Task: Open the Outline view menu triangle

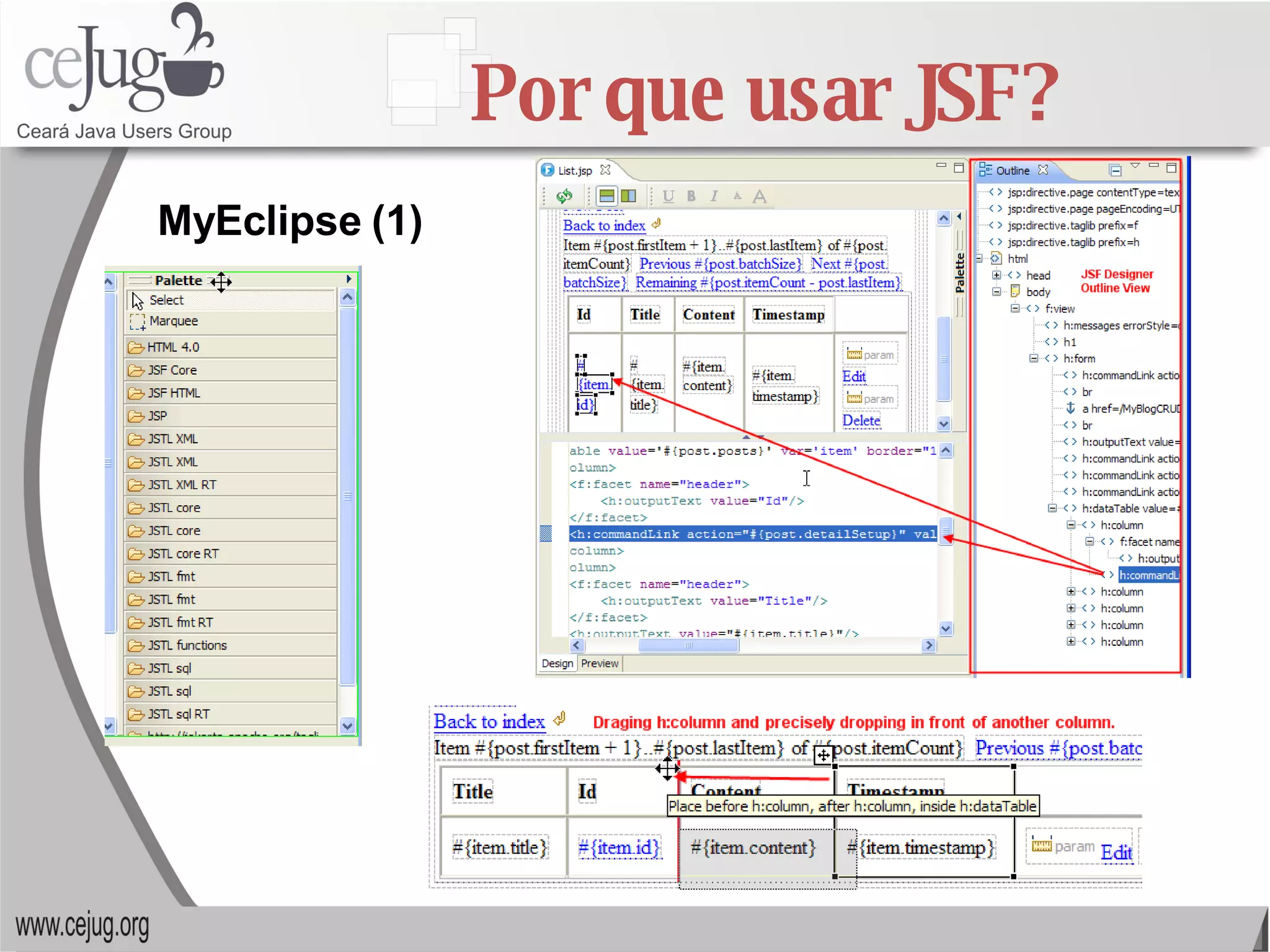Action: coord(1135,166)
